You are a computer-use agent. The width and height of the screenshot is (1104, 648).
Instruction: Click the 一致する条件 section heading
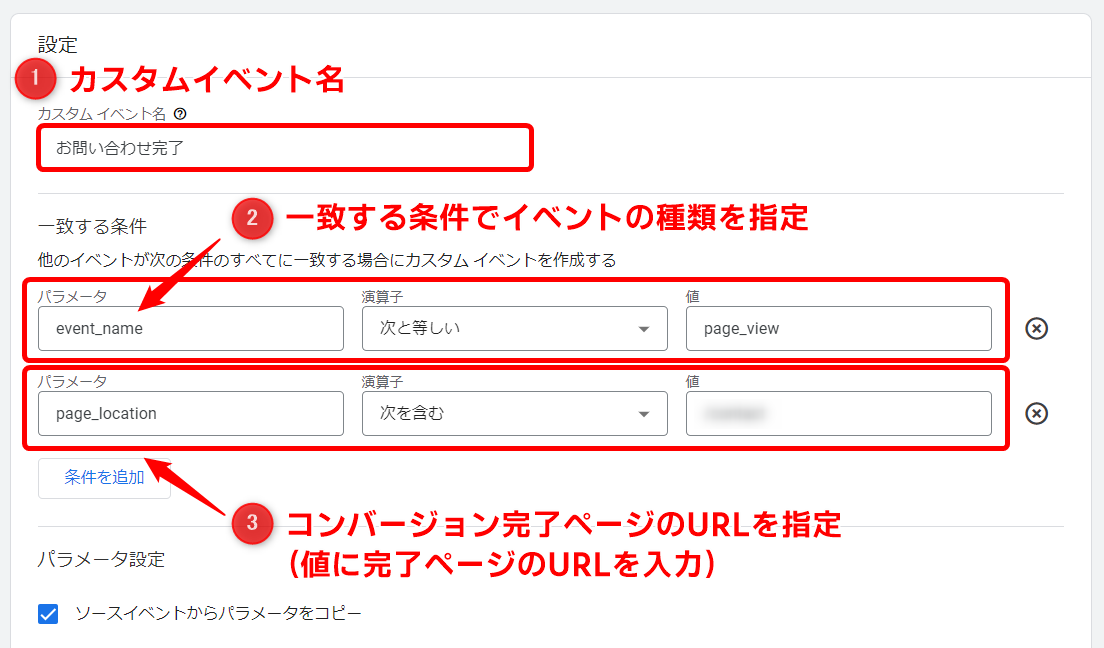coord(92,227)
